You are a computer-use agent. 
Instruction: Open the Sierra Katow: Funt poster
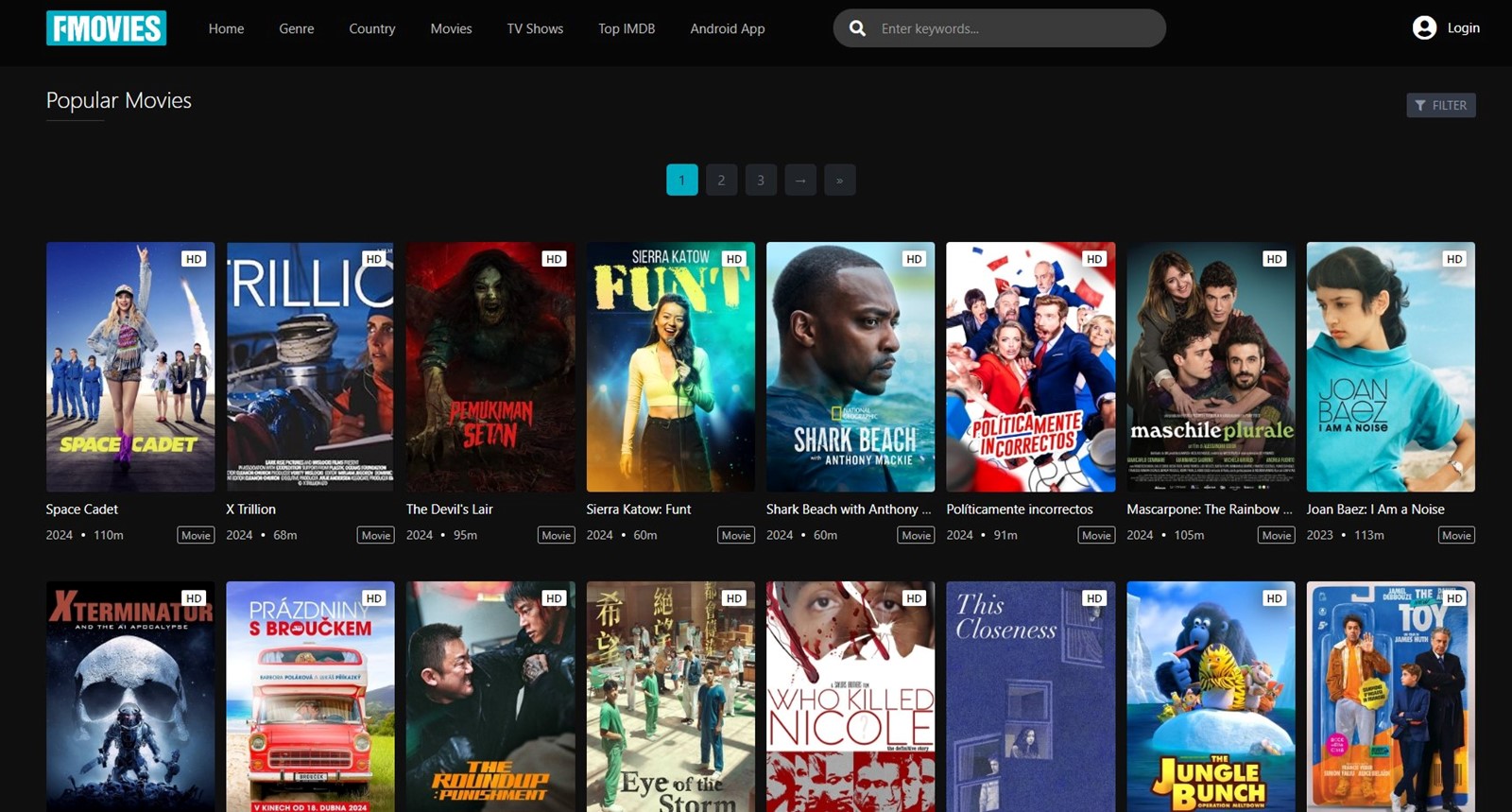click(x=671, y=367)
